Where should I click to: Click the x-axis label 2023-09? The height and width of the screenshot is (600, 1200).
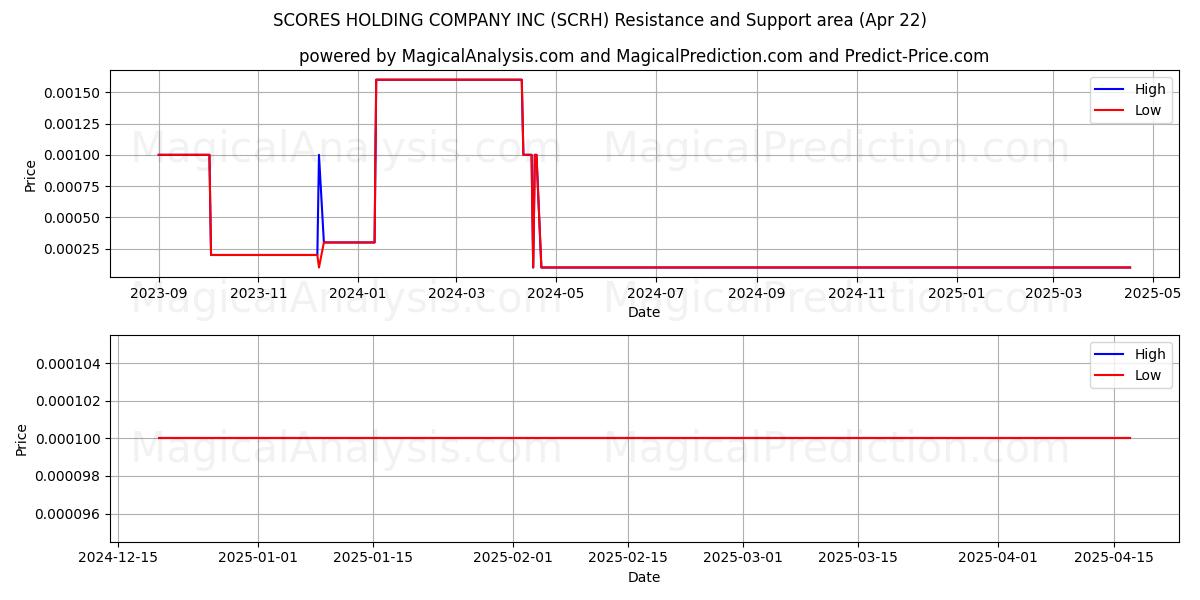tap(159, 293)
